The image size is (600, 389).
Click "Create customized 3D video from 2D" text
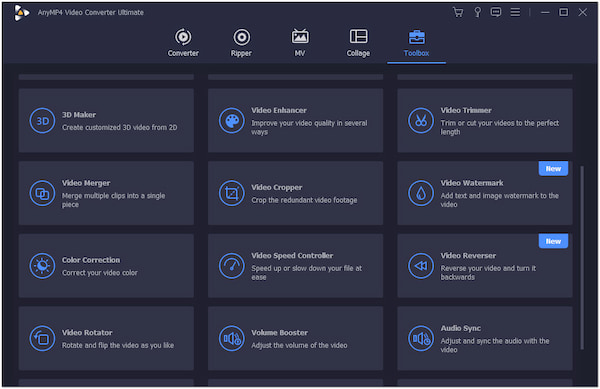click(x=119, y=127)
